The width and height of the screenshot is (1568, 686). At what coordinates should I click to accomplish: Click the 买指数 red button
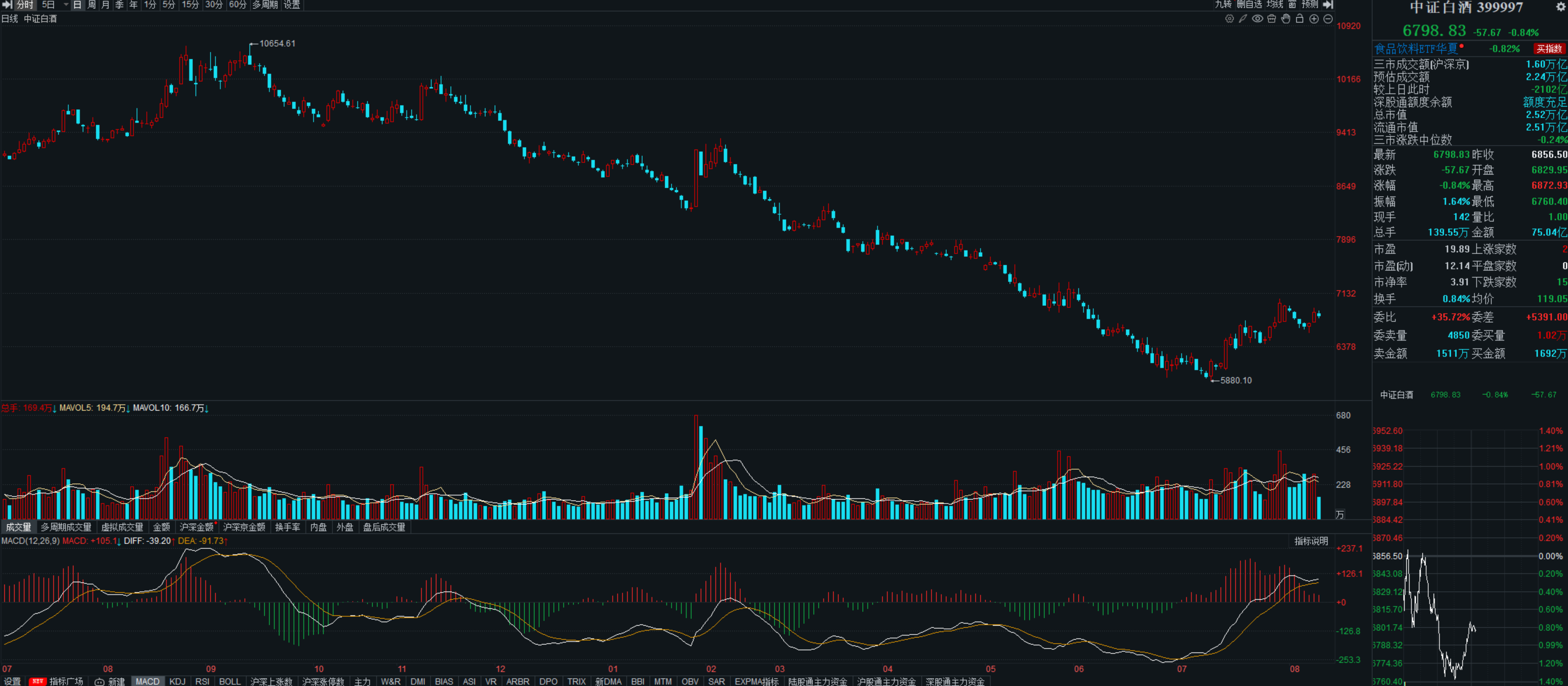tap(1548, 49)
